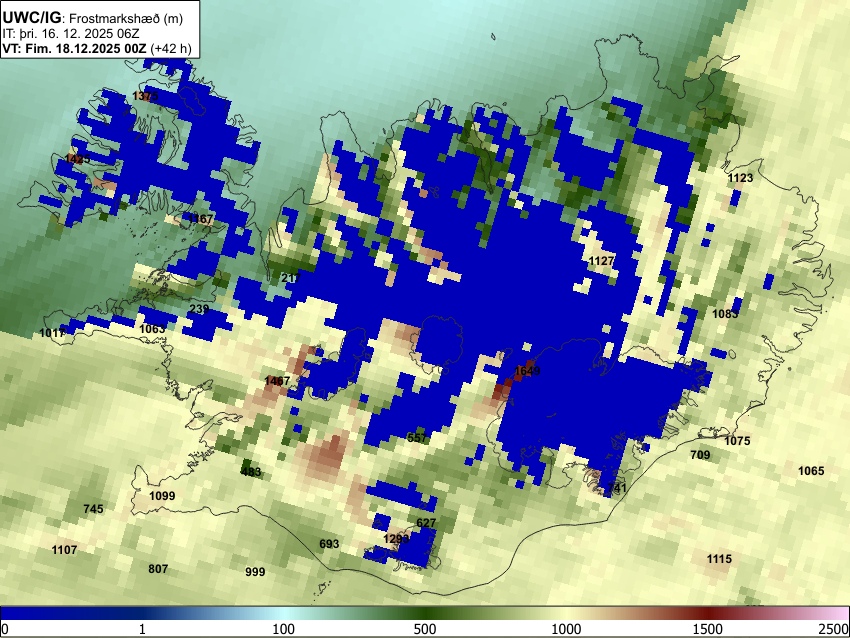This screenshot has width=850, height=638.
Task: Click the offshore value 999
Action: (255, 572)
